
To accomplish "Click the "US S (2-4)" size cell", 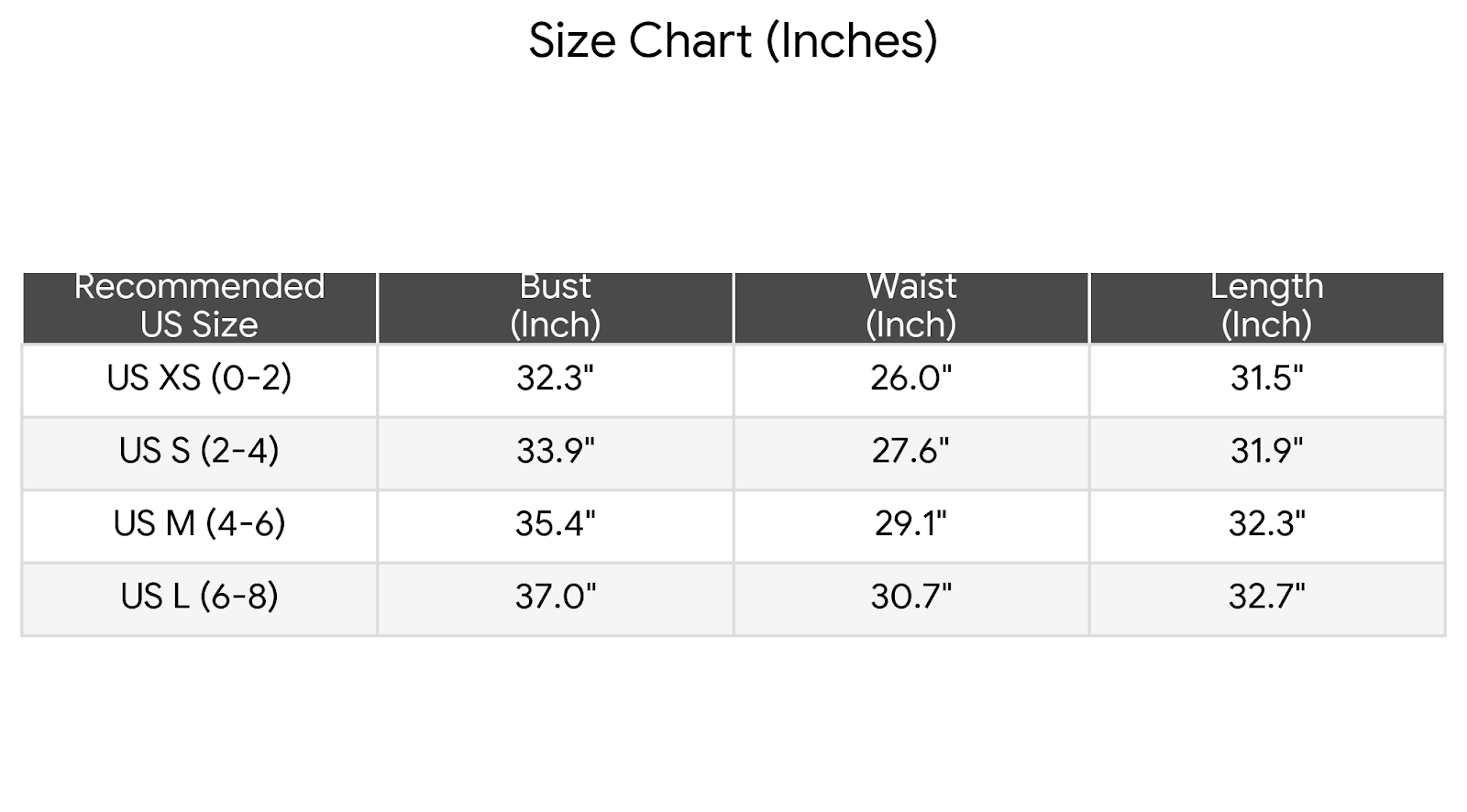I will tap(199, 451).
